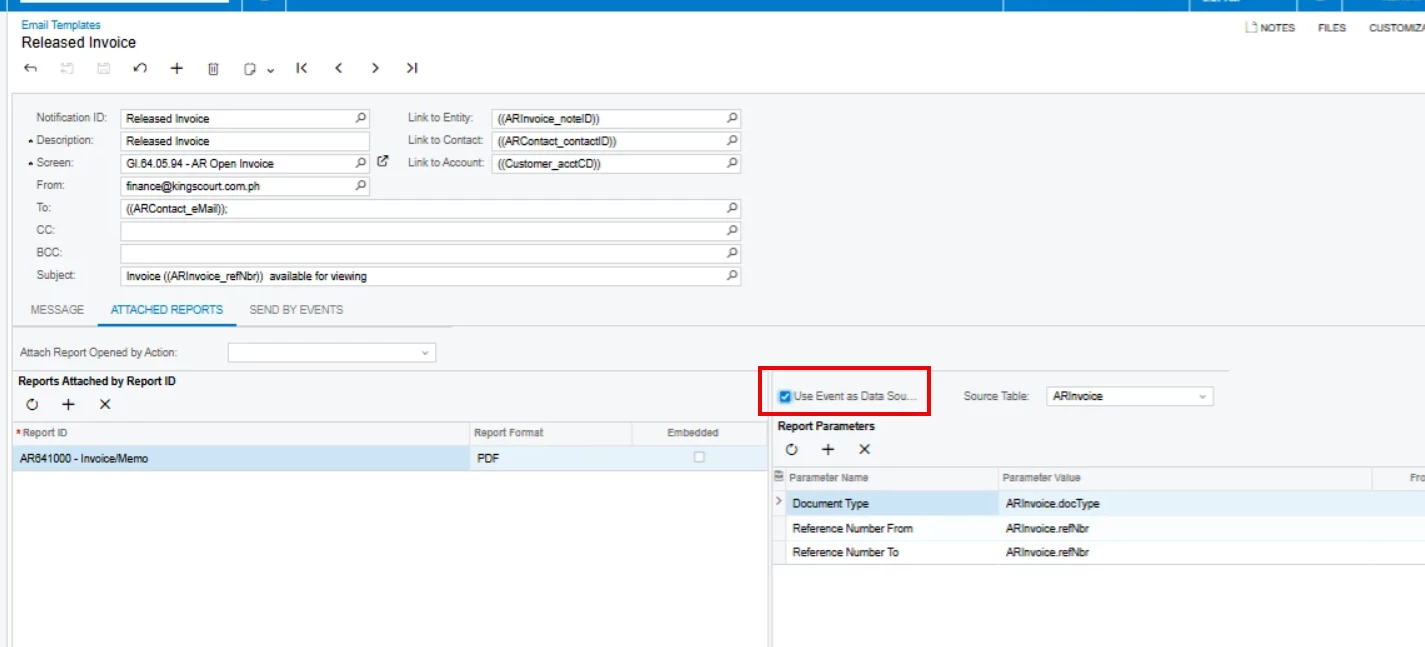Go to the last record arrow icon
Viewport: 1425px width, 647px height.
[x=411, y=68]
